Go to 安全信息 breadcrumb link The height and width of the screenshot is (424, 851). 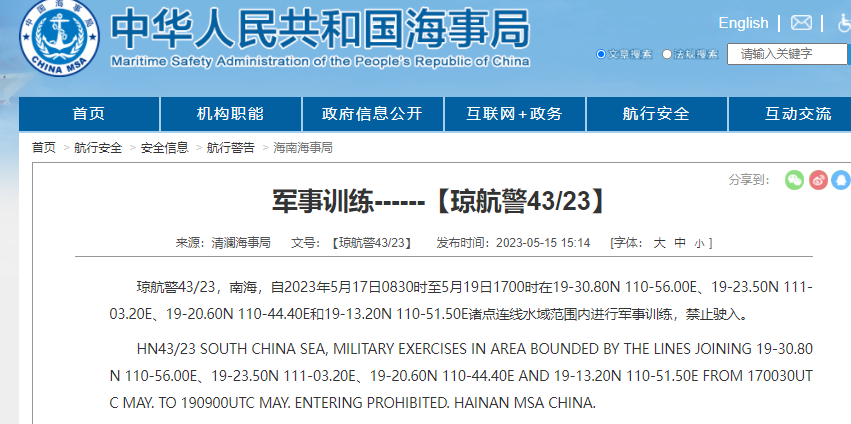coord(164,148)
